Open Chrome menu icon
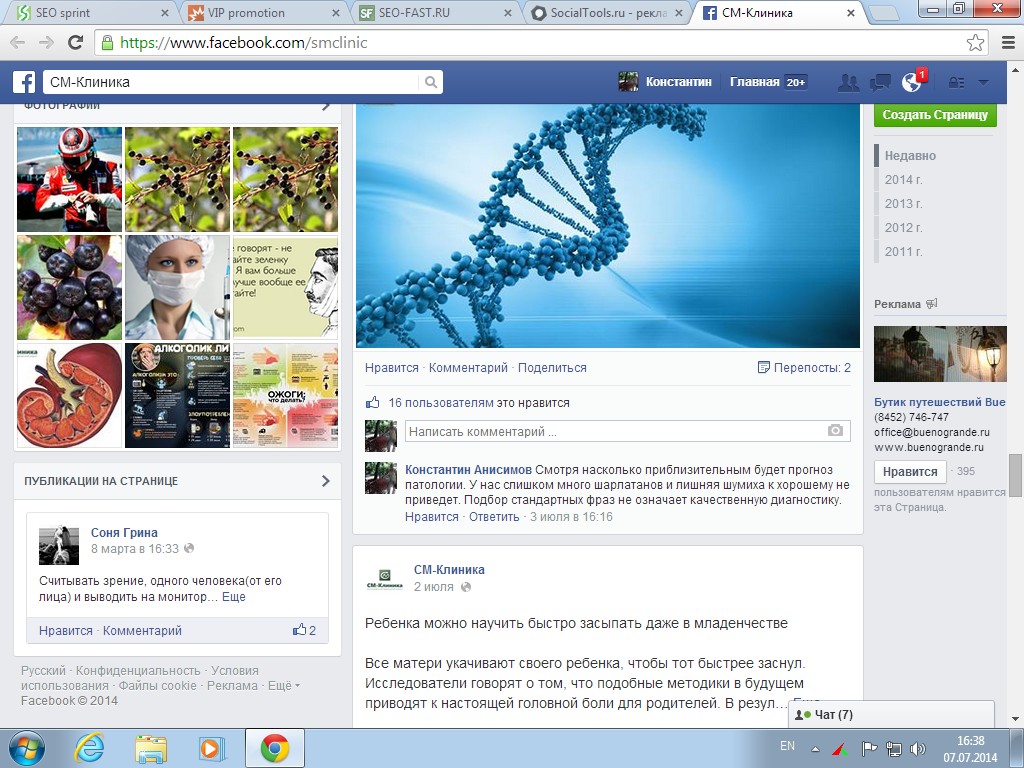The height and width of the screenshot is (768, 1024). coord(1008,42)
